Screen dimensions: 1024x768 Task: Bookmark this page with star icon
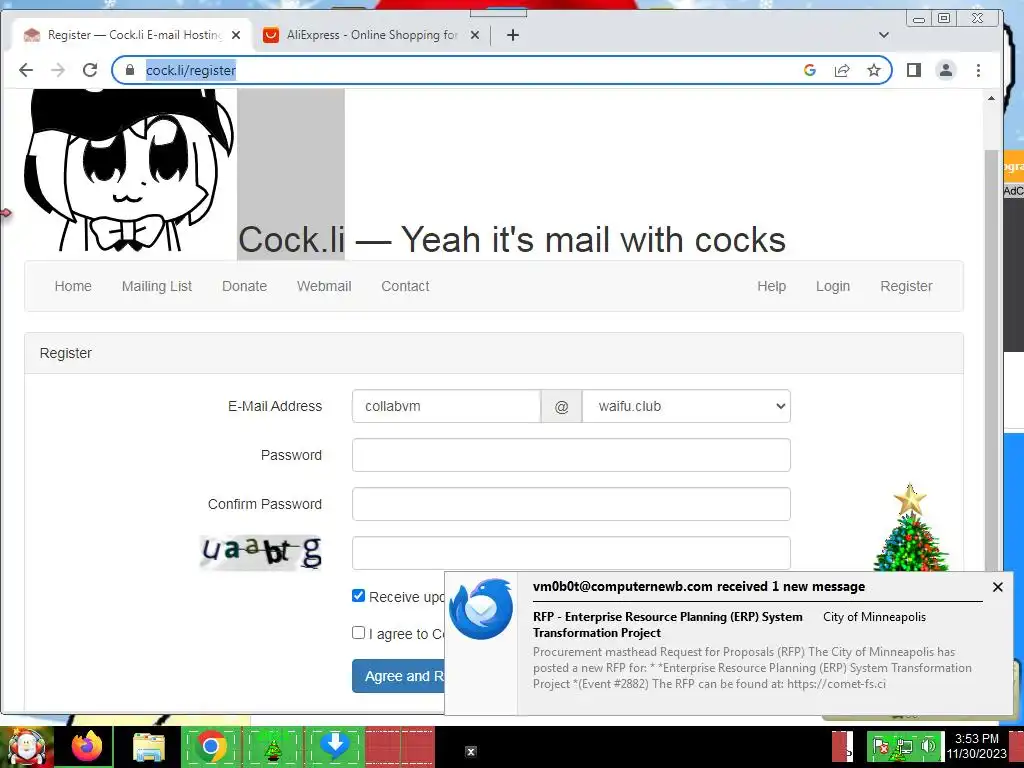874,70
